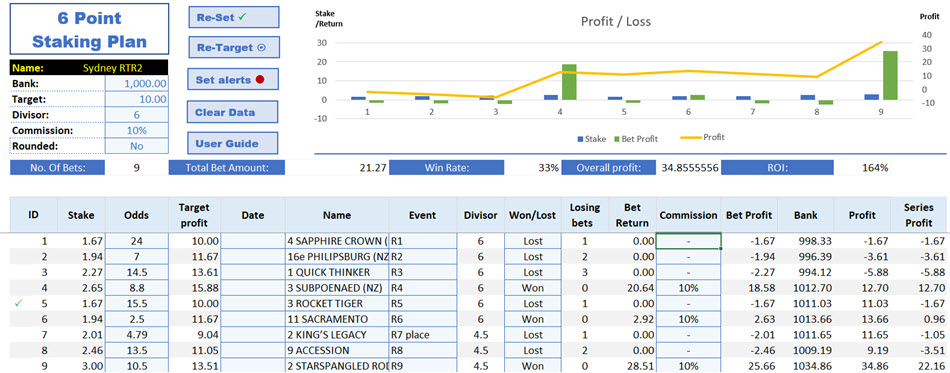Click the Clear Data button
This screenshot has height=373, width=950.
[x=233, y=112]
